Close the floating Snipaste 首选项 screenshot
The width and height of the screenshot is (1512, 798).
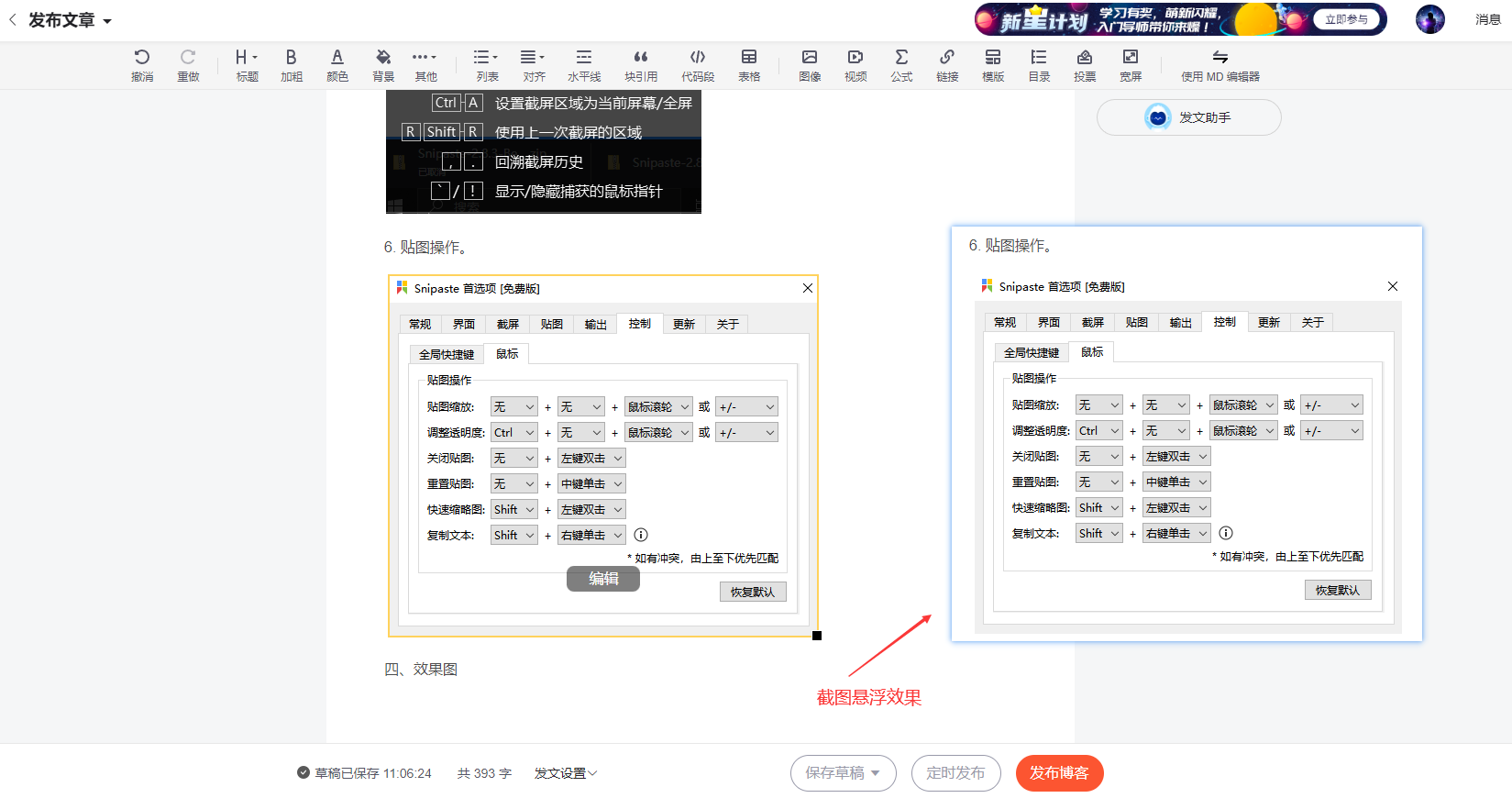1393,286
